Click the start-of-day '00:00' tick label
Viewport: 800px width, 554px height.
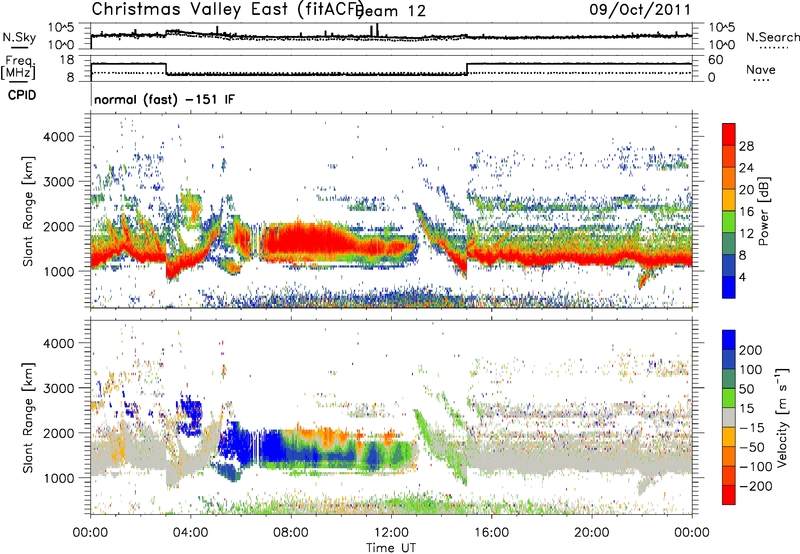[90, 533]
